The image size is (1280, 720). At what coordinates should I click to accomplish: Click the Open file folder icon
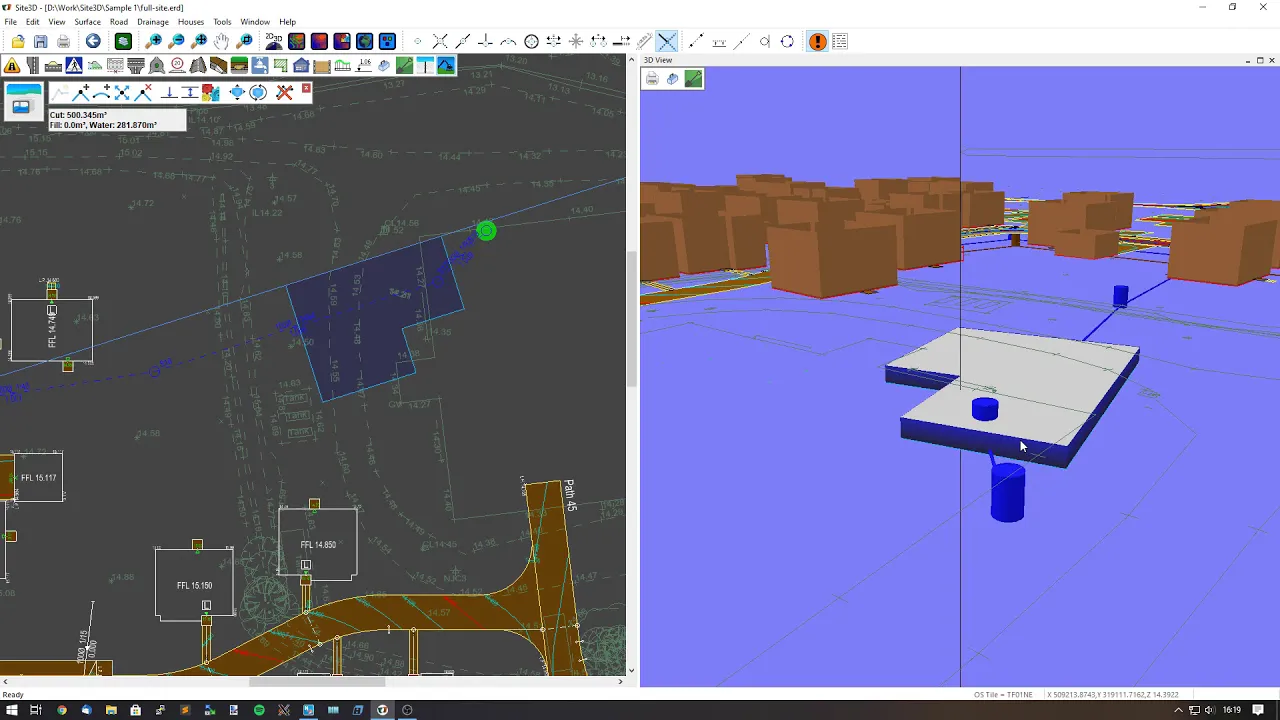pyautogui.click(x=18, y=41)
